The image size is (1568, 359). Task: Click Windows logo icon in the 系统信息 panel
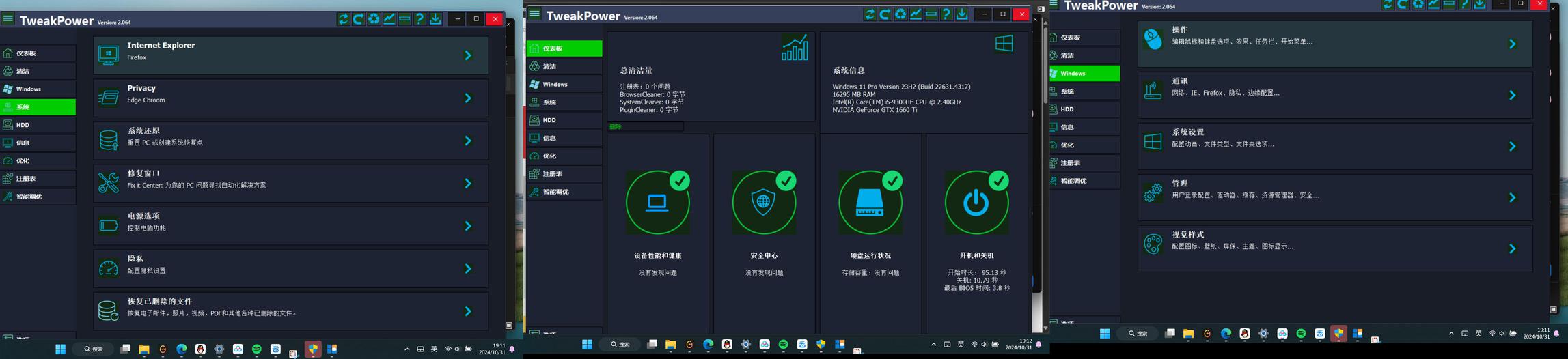point(1004,44)
